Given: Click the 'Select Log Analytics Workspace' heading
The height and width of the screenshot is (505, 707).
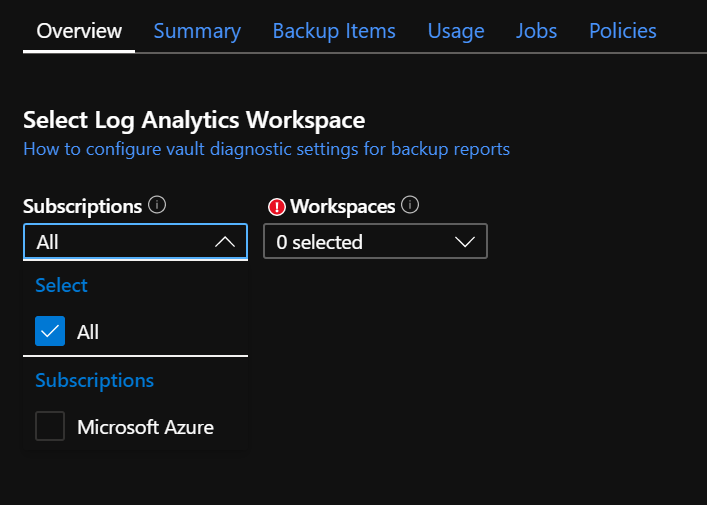Looking at the screenshot, I should point(194,120).
